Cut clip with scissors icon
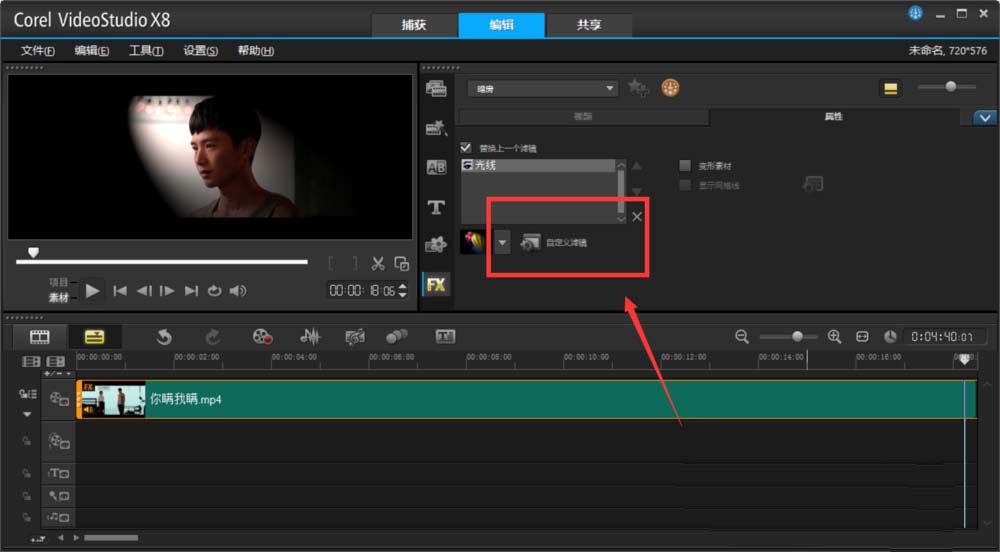Image resolution: width=1000 pixels, height=552 pixels. click(378, 263)
